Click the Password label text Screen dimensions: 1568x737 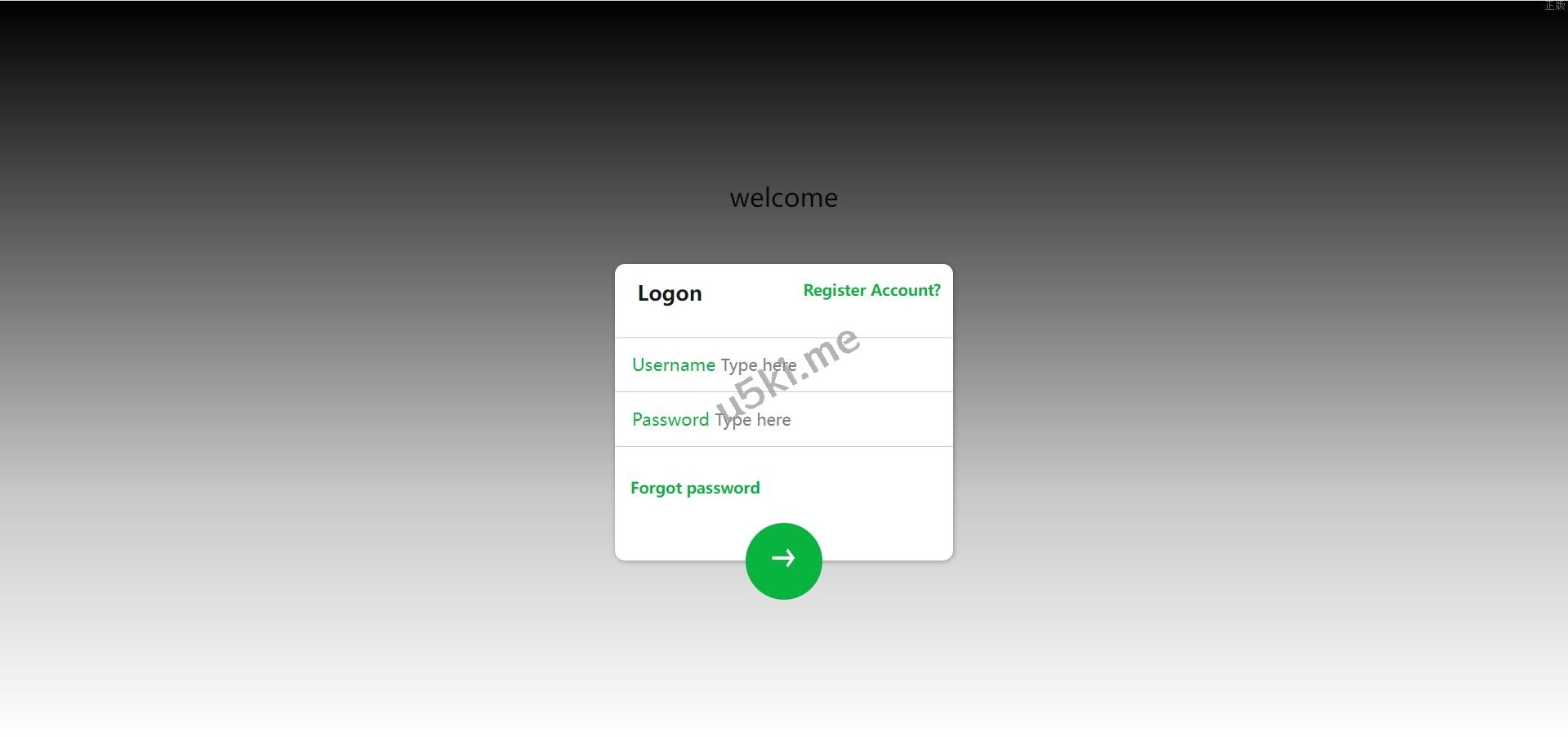(x=670, y=419)
